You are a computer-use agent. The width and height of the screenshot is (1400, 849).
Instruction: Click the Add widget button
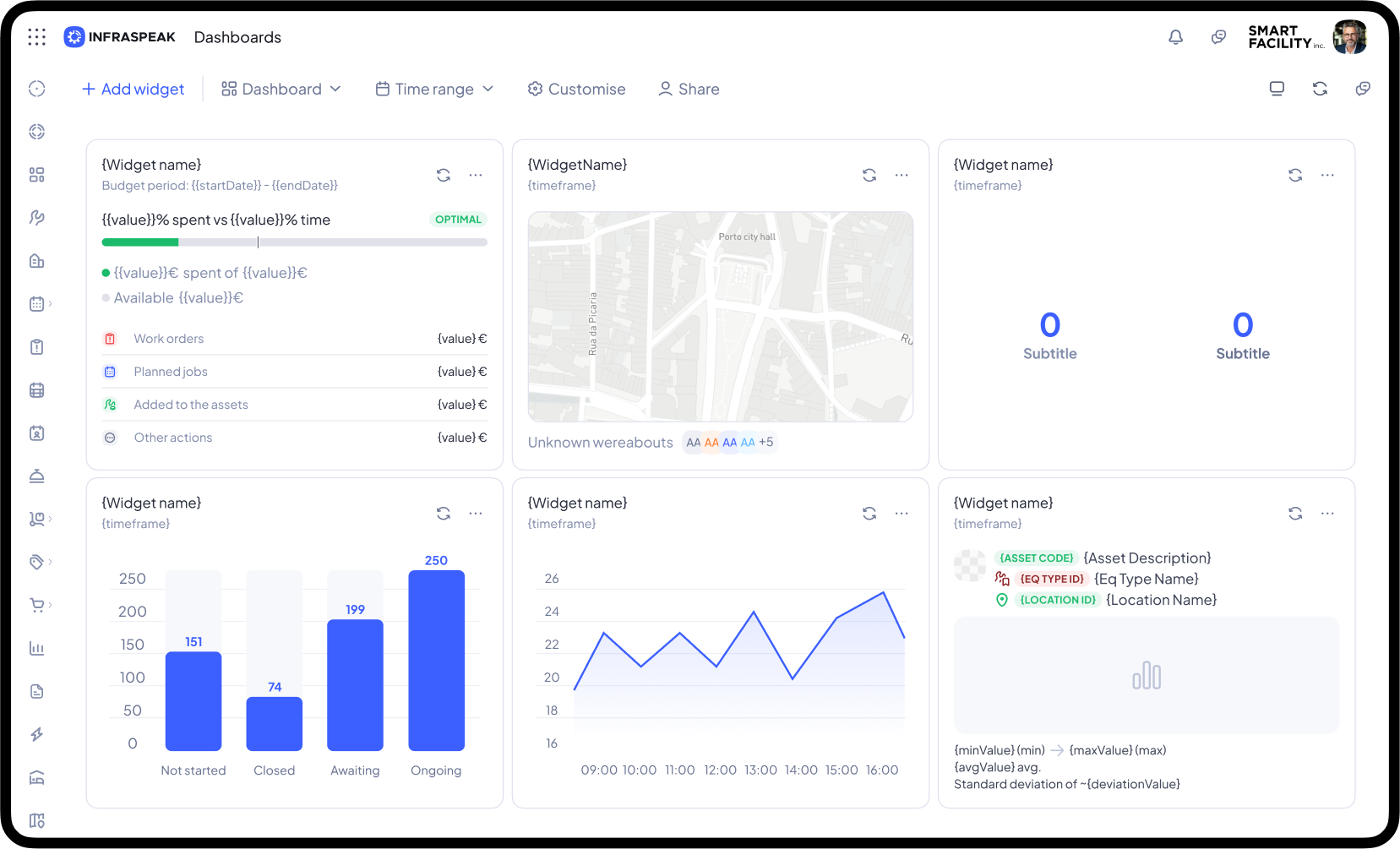pos(133,89)
